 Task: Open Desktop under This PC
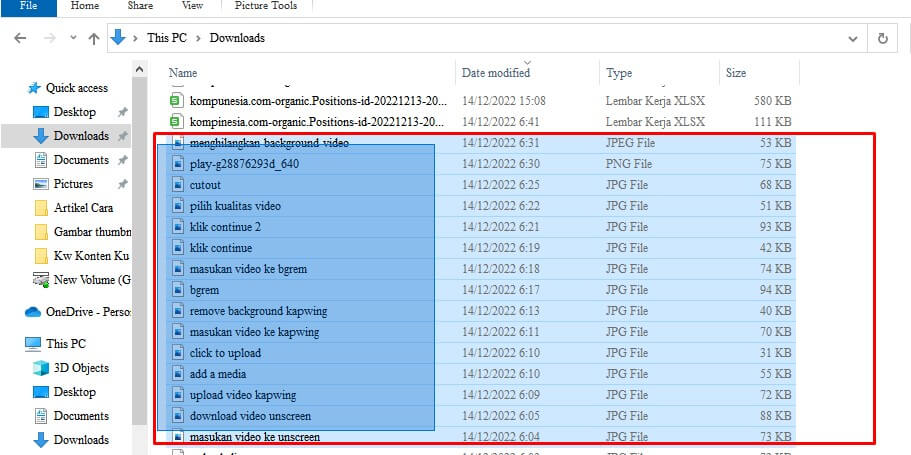pyautogui.click(x=74, y=392)
